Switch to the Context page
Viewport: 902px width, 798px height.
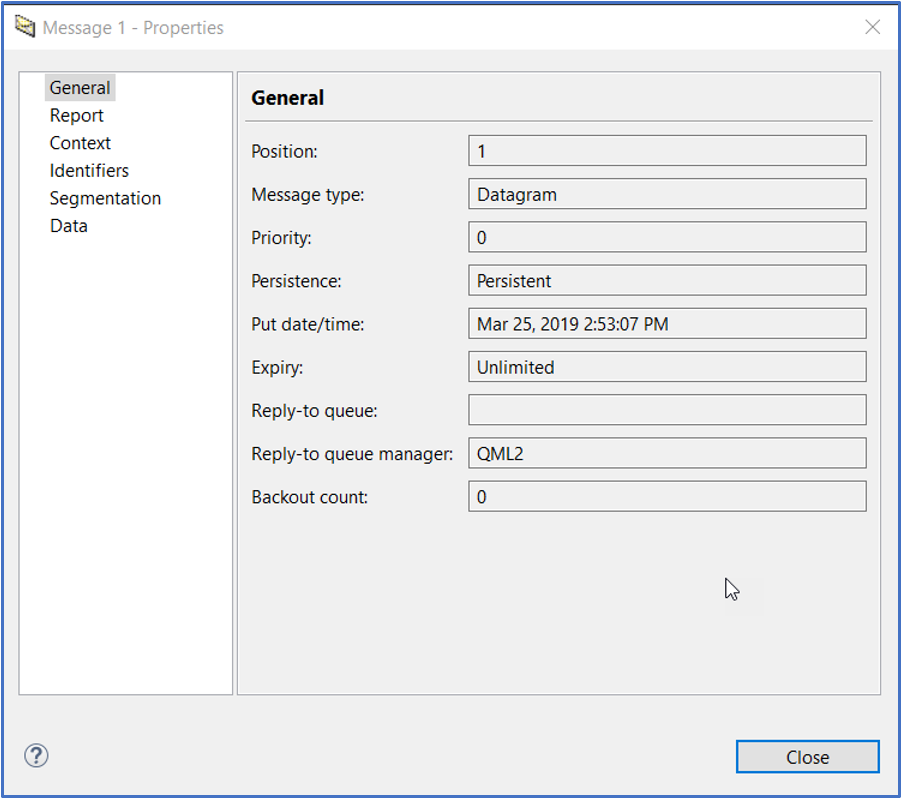(80, 143)
